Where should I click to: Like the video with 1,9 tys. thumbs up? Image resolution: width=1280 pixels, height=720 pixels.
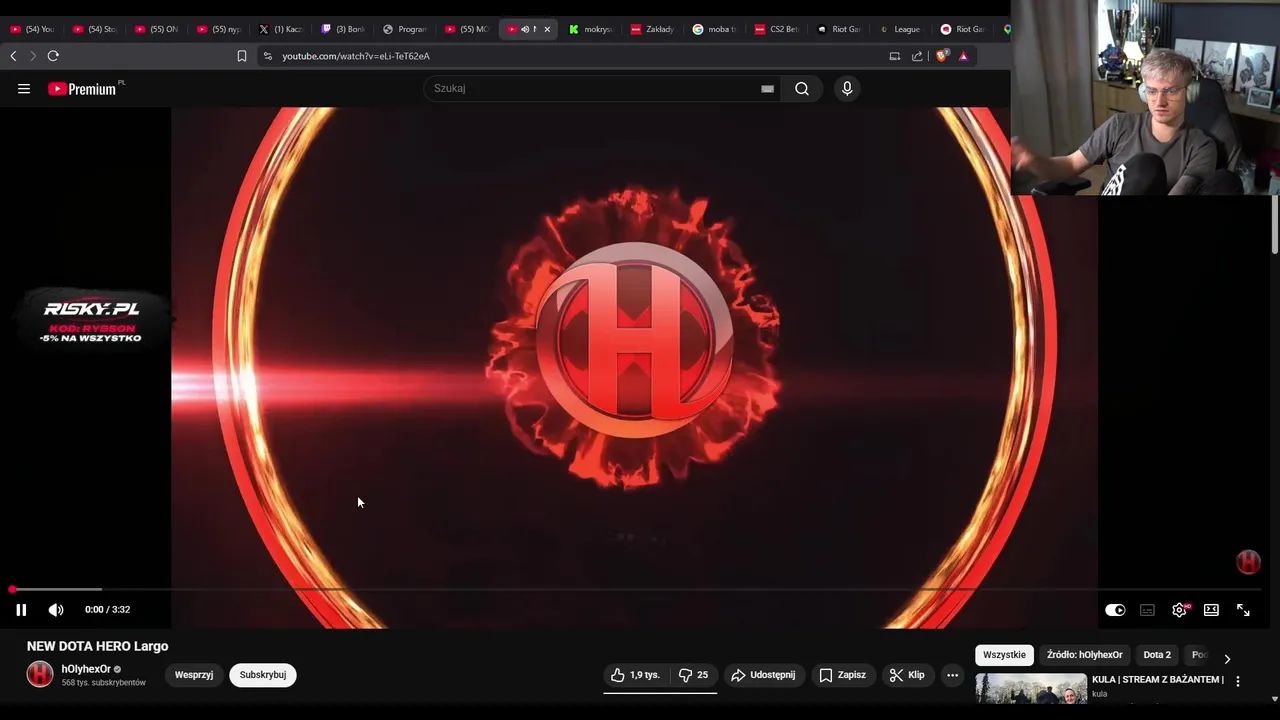click(x=636, y=675)
